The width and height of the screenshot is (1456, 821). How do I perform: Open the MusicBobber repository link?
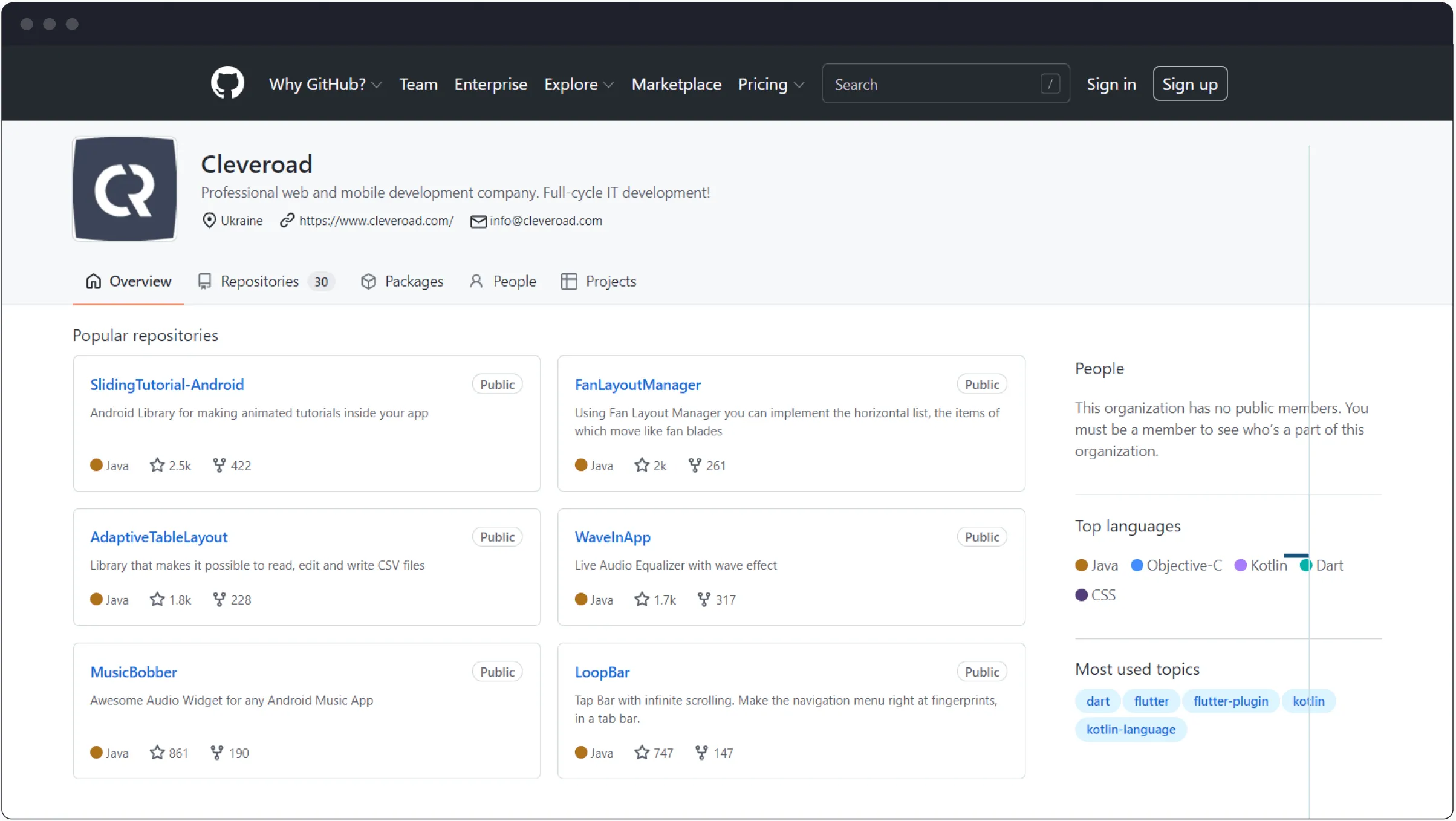tap(133, 671)
